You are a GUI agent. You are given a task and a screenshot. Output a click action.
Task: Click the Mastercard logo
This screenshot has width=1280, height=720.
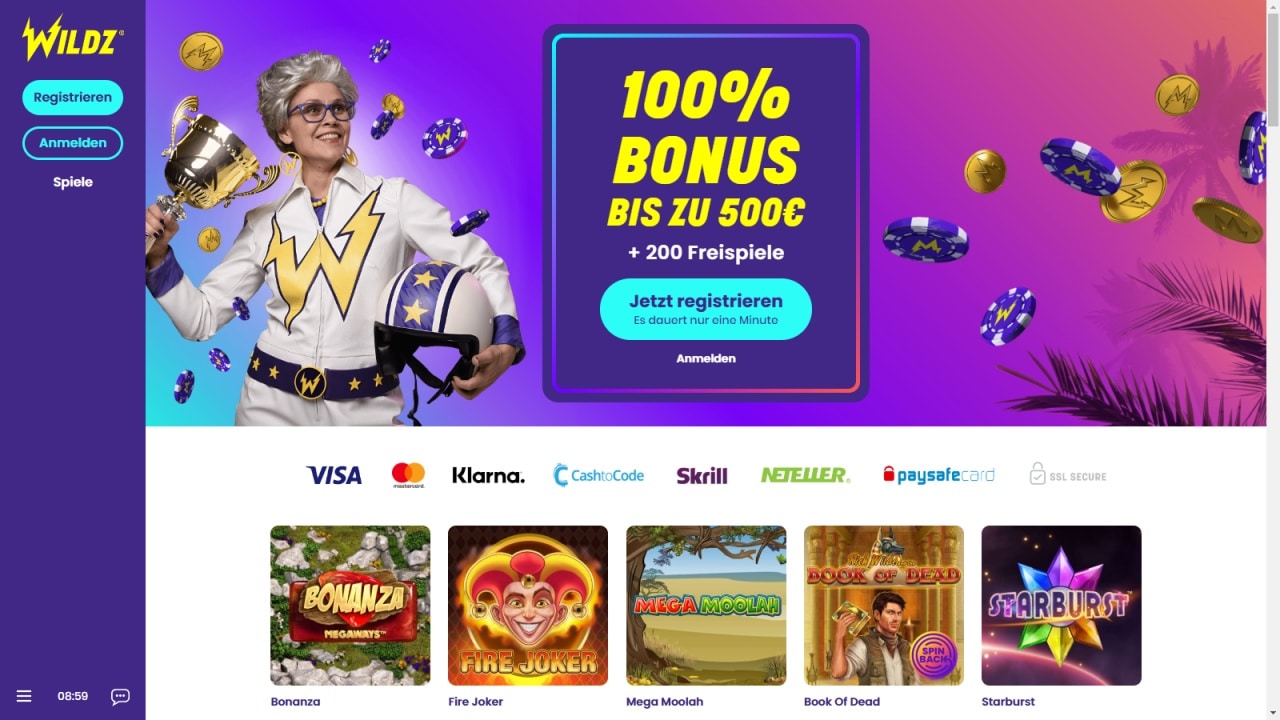pyautogui.click(x=408, y=475)
